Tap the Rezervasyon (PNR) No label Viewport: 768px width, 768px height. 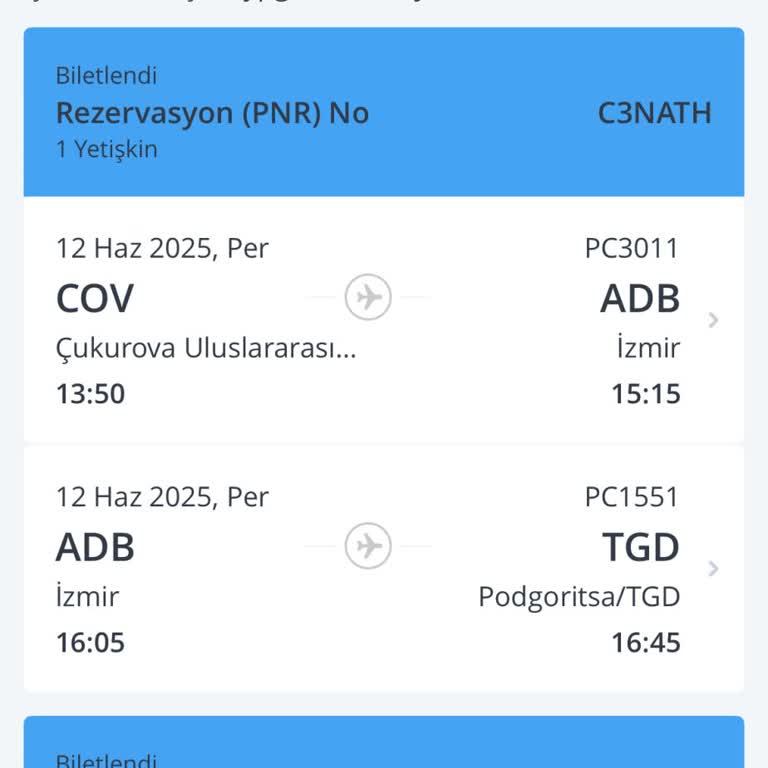pos(212,113)
